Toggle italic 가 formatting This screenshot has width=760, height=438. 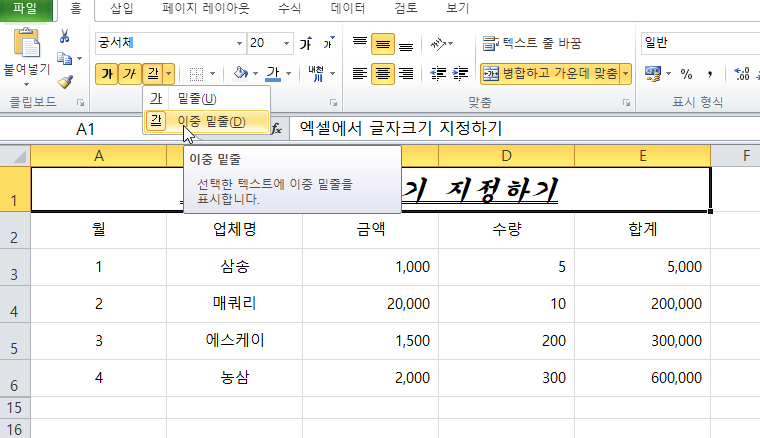click(x=129, y=74)
